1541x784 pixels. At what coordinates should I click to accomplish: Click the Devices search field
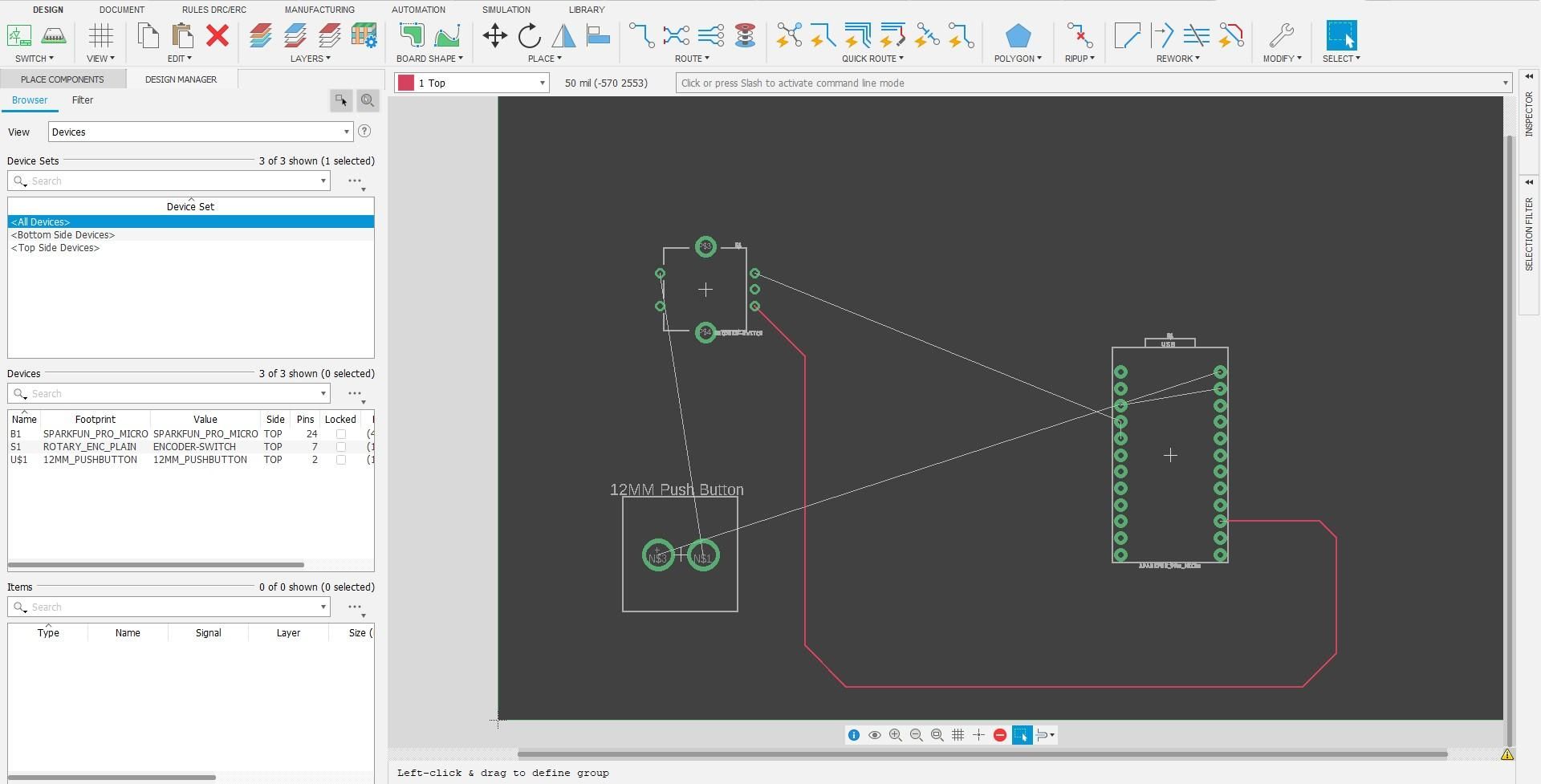coord(161,393)
